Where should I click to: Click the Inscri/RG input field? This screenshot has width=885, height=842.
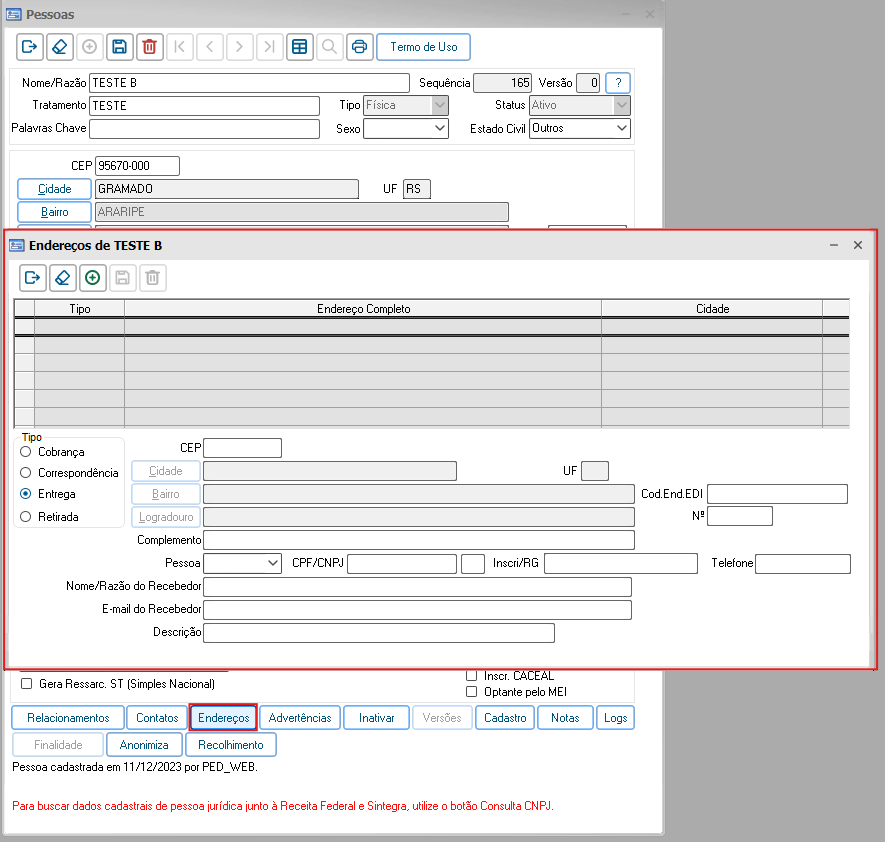(x=621, y=563)
